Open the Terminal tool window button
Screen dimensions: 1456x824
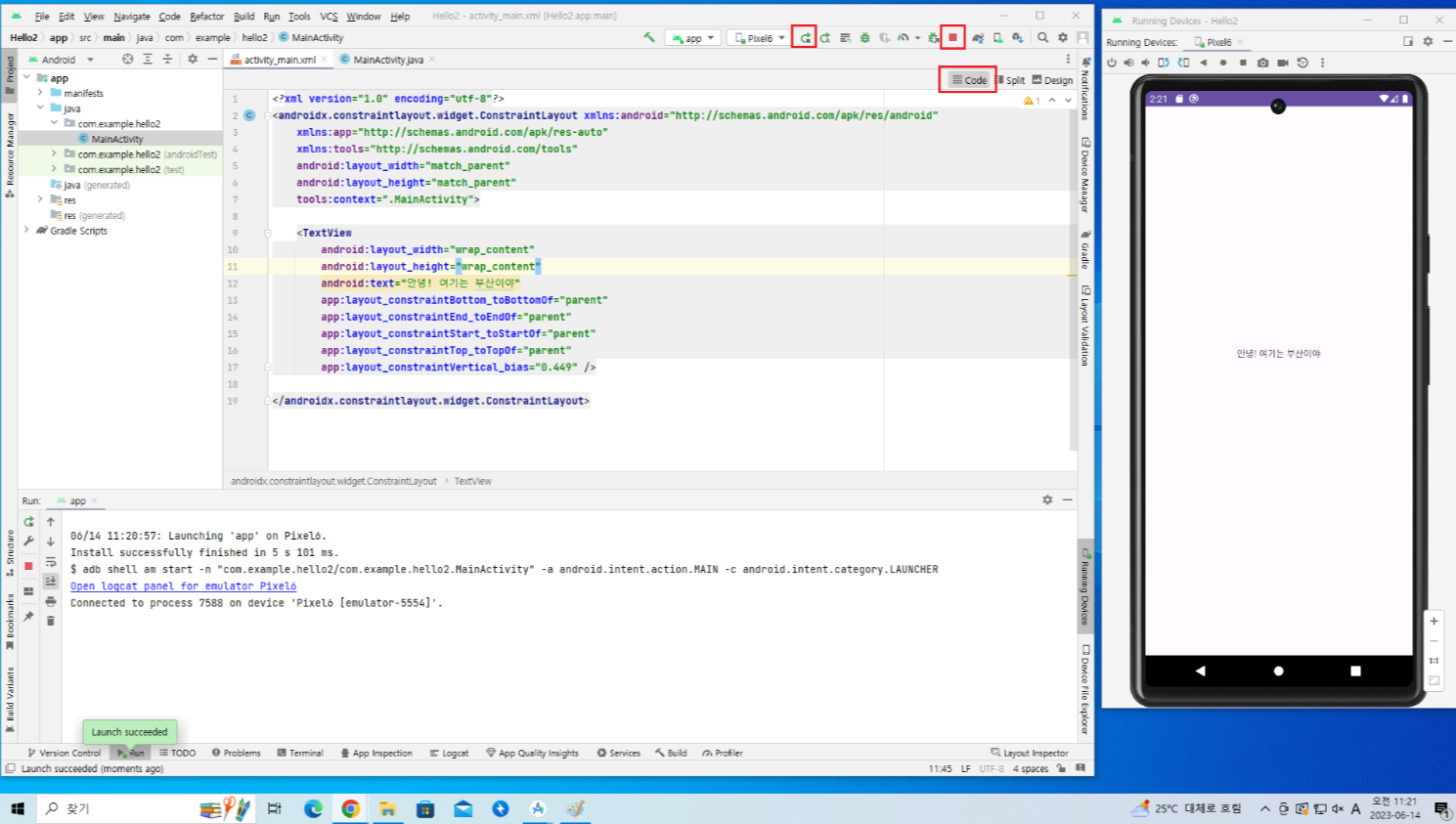(299, 753)
